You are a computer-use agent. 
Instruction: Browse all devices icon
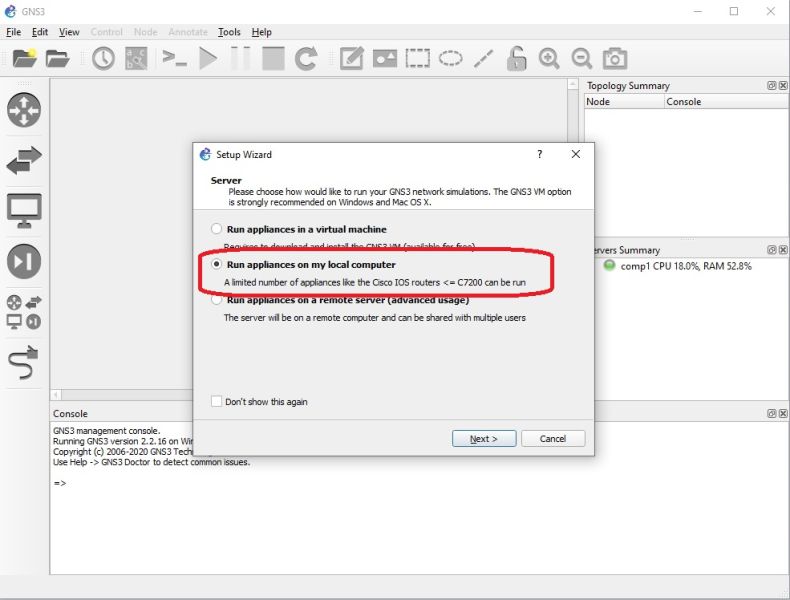24,312
